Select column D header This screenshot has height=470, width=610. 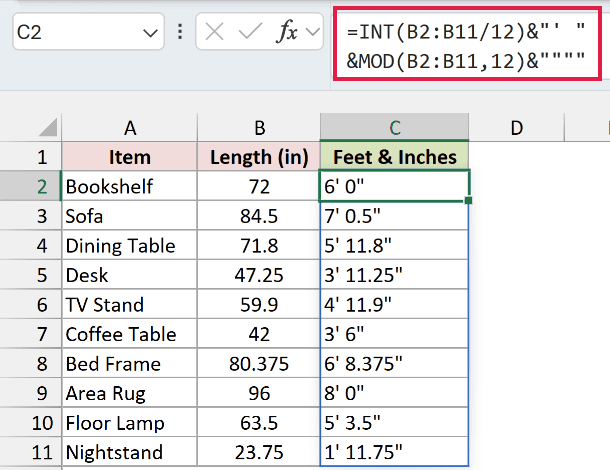517,128
